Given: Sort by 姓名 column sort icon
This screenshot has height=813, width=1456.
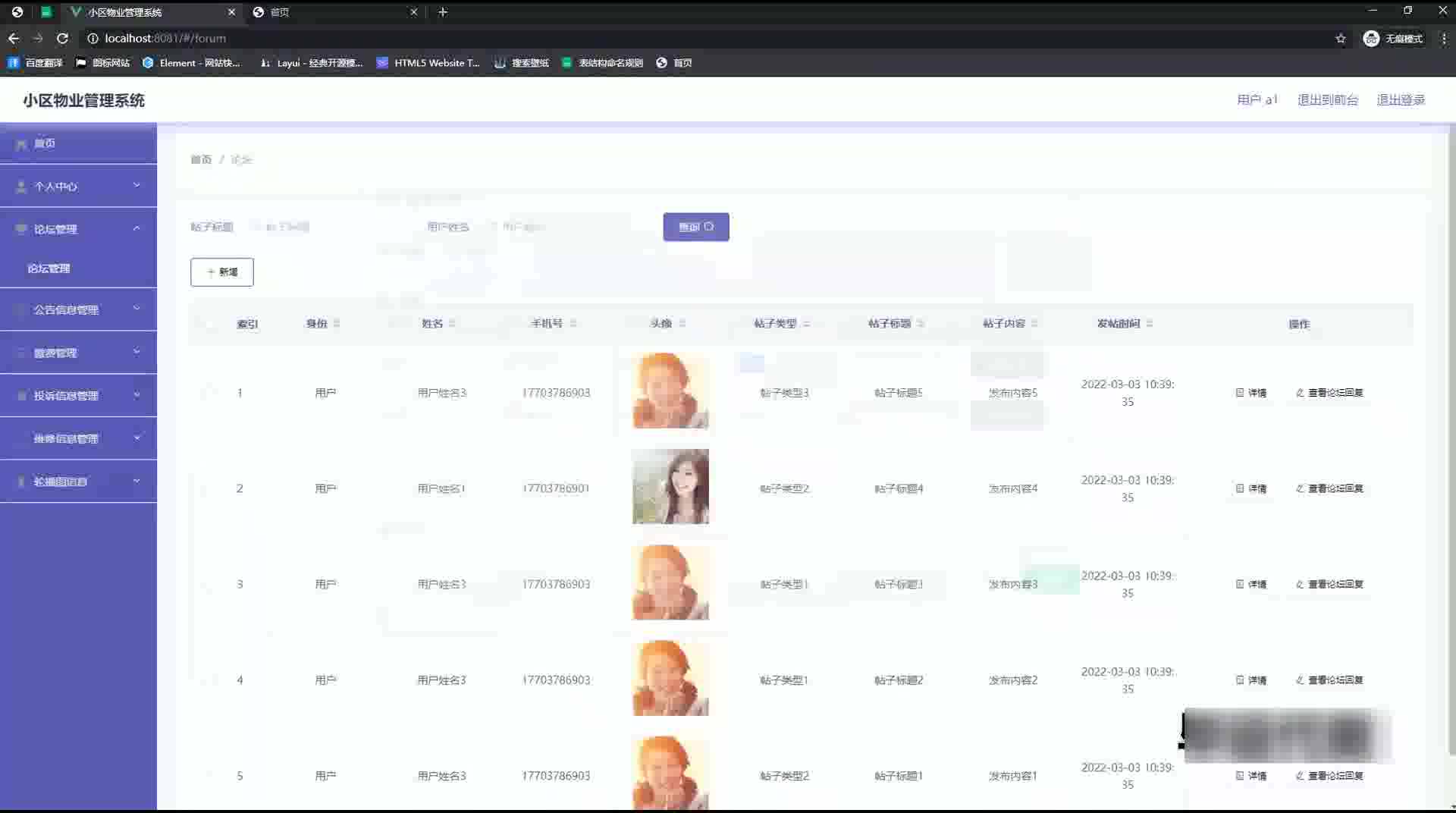Looking at the screenshot, I should click(x=452, y=324).
